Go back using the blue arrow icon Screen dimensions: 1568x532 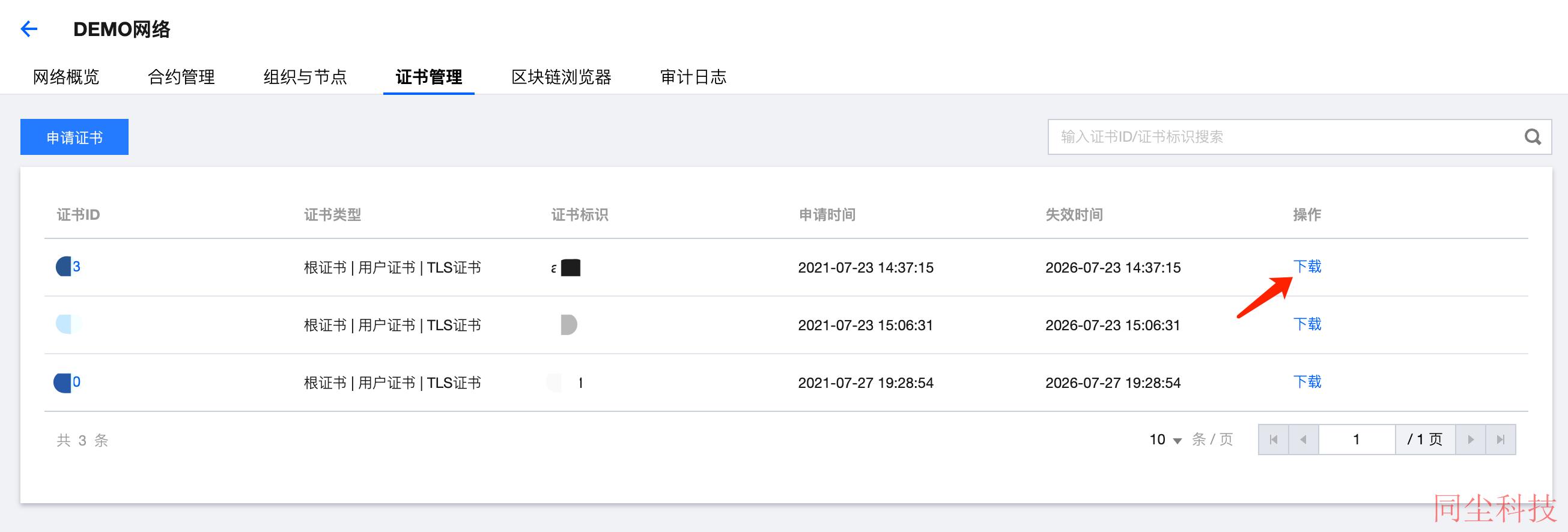coord(29,29)
